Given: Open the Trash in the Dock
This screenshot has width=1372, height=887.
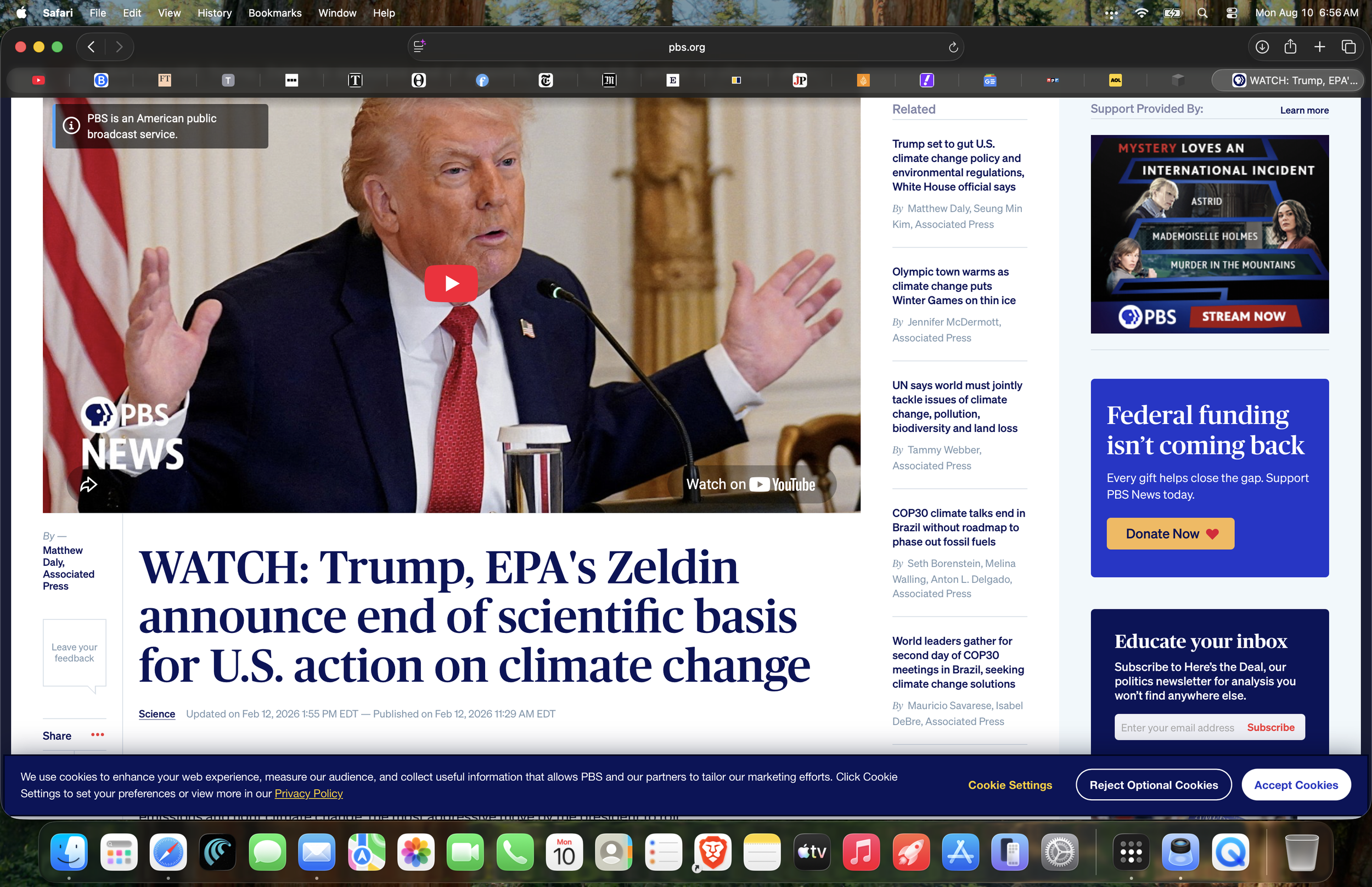Looking at the screenshot, I should 1301,852.
